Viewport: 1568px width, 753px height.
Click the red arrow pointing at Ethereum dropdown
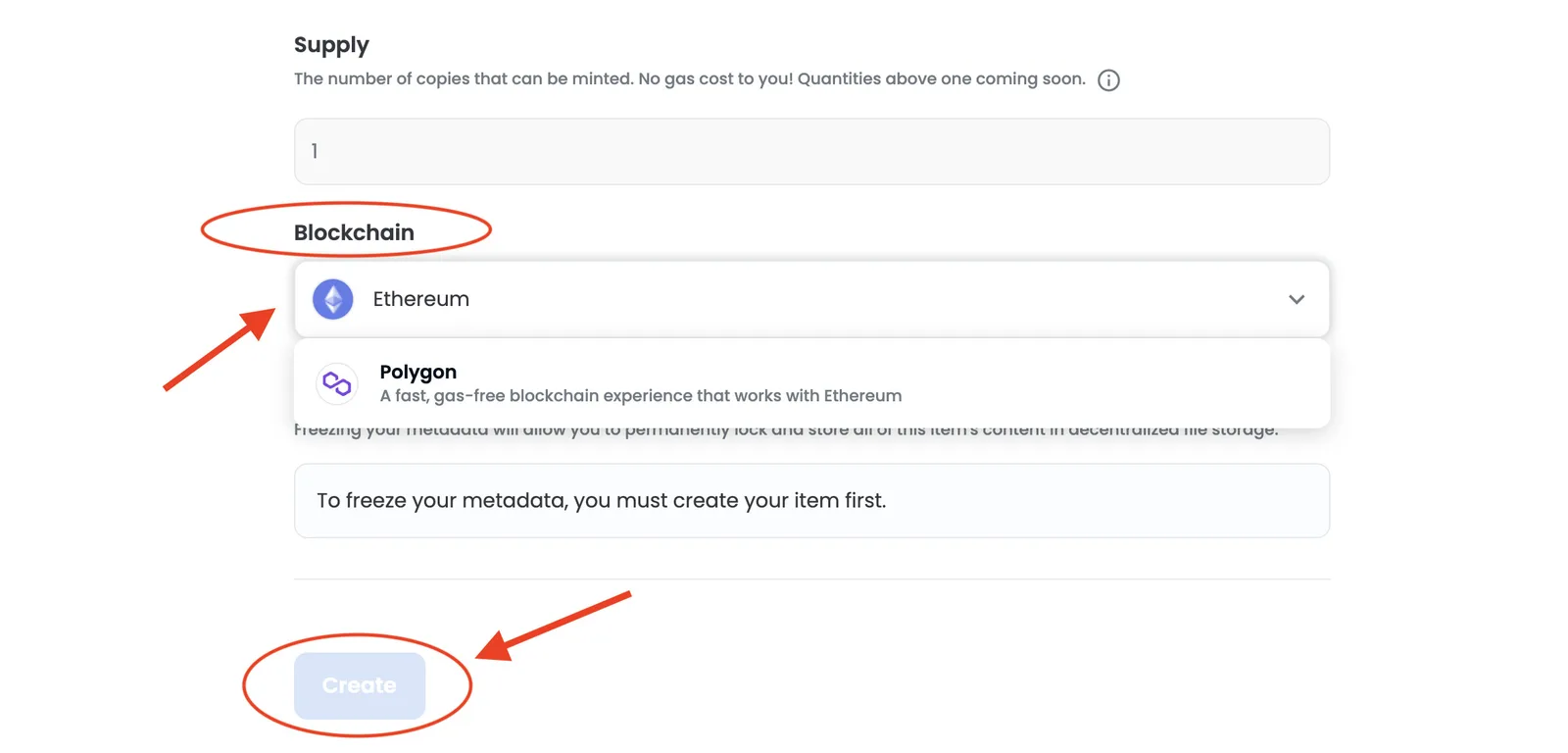click(220, 349)
